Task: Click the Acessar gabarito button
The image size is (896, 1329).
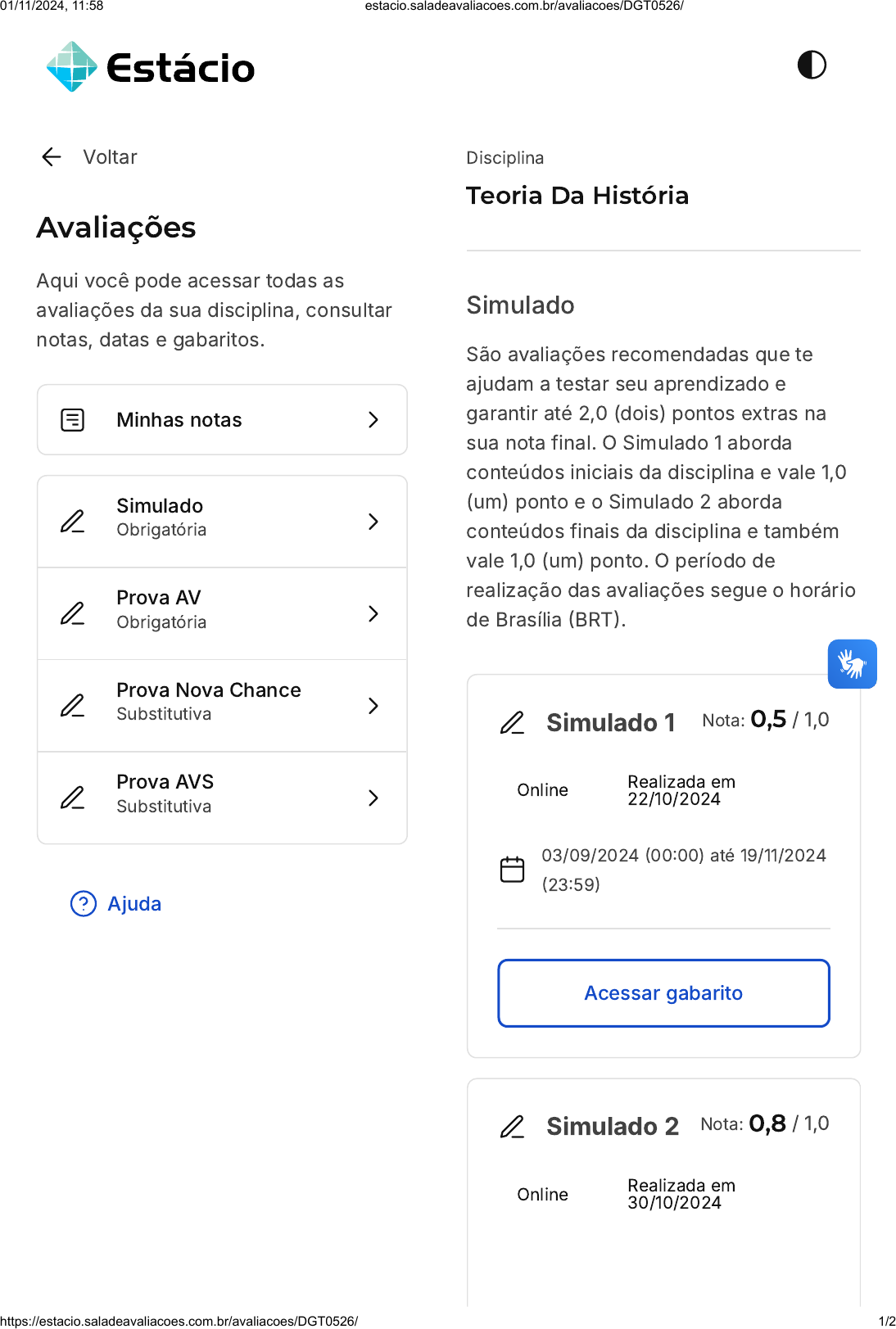Action: [x=663, y=993]
